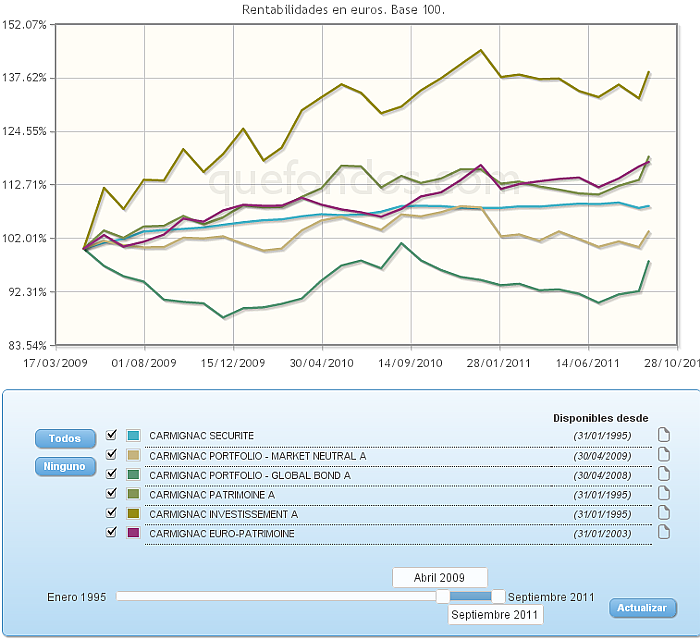Open document icon for GLOBAL BOND A row
Viewport: 700px width, 639px height.
coord(664,474)
